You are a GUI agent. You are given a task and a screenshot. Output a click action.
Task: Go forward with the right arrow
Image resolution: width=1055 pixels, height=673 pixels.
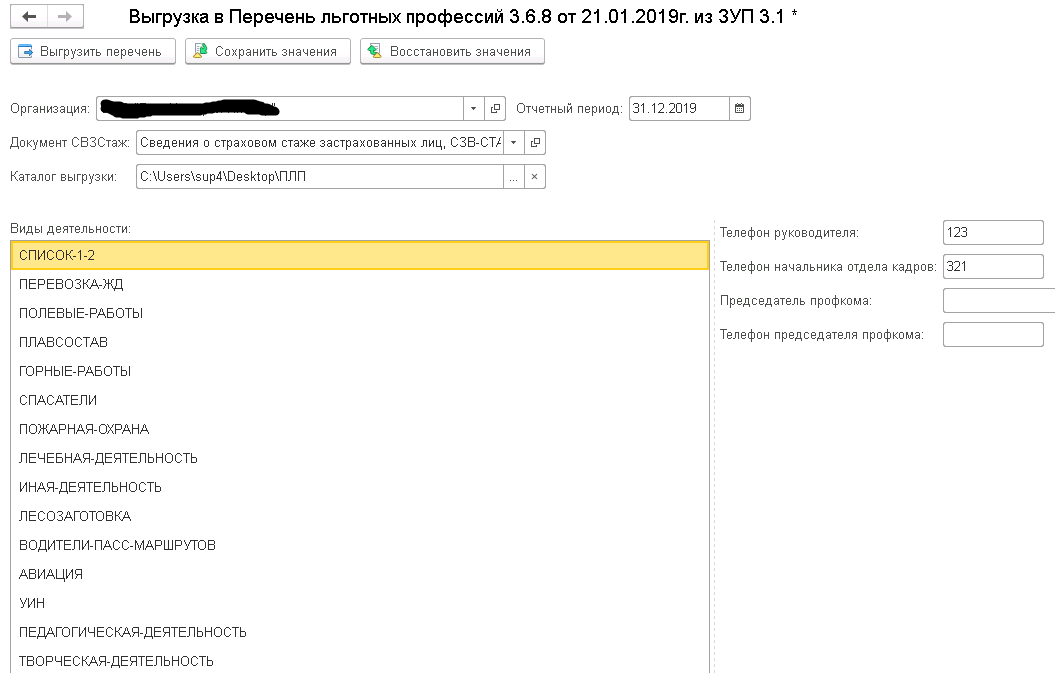pyautogui.click(x=65, y=17)
